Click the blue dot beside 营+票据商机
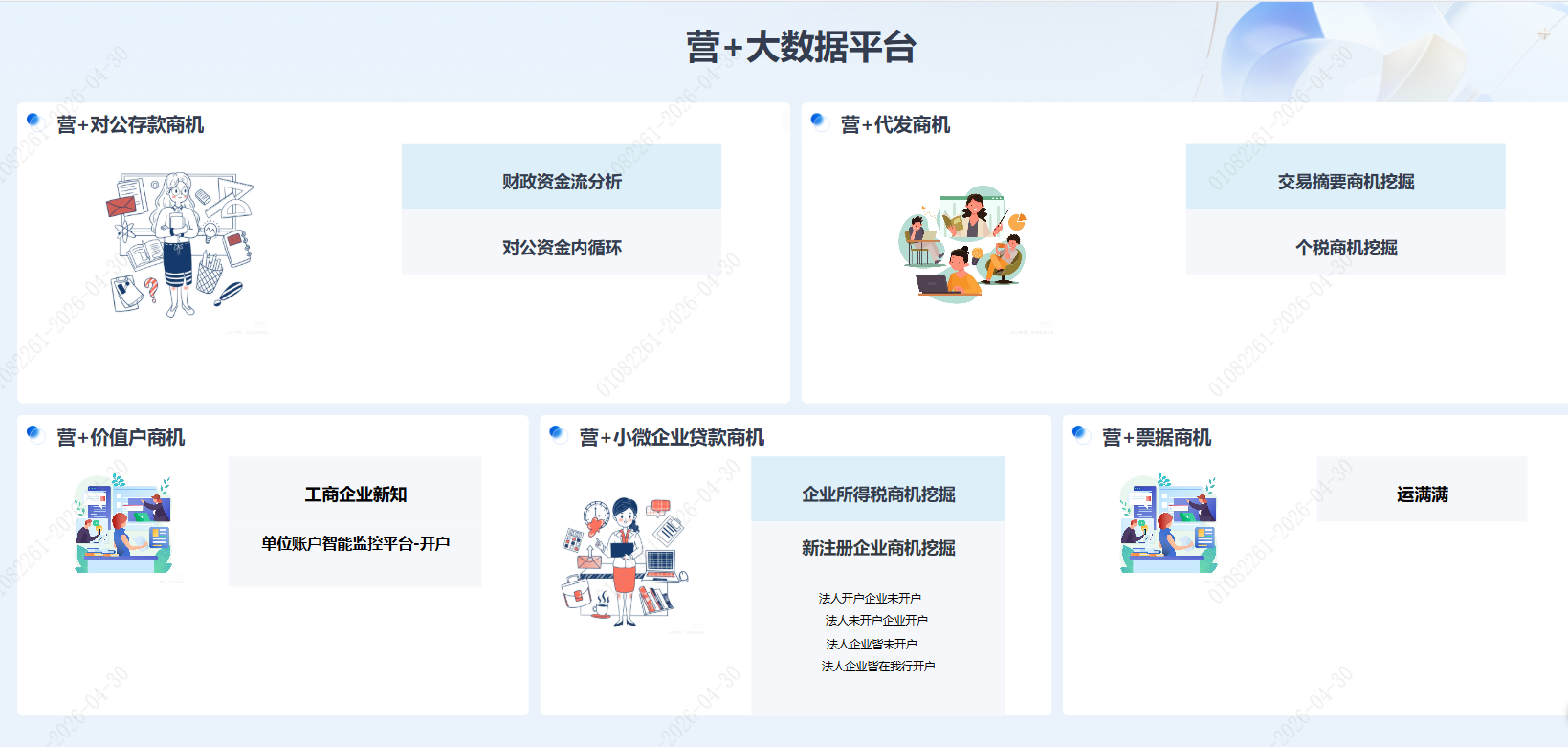1568x747 pixels. (x=1081, y=433)
